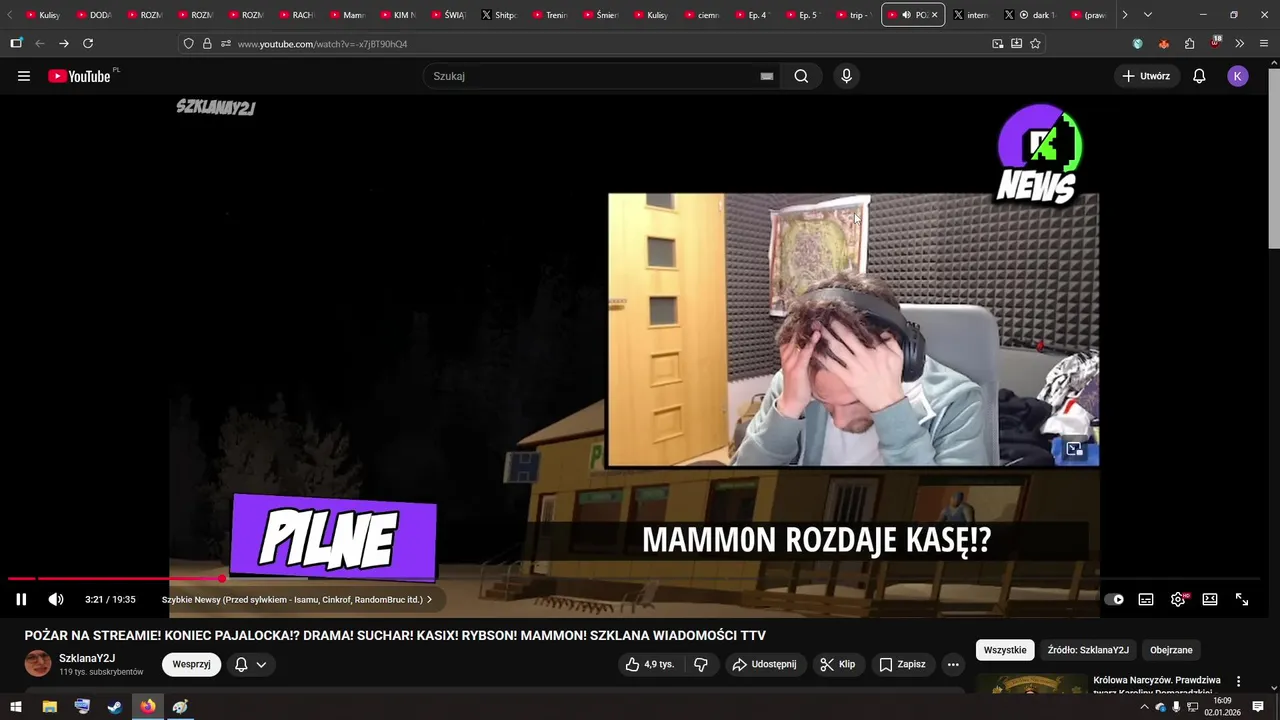Turn on subtitles in the video player
The height and width of the screenshot is (720, 1280).
[x=1146, y=599]
